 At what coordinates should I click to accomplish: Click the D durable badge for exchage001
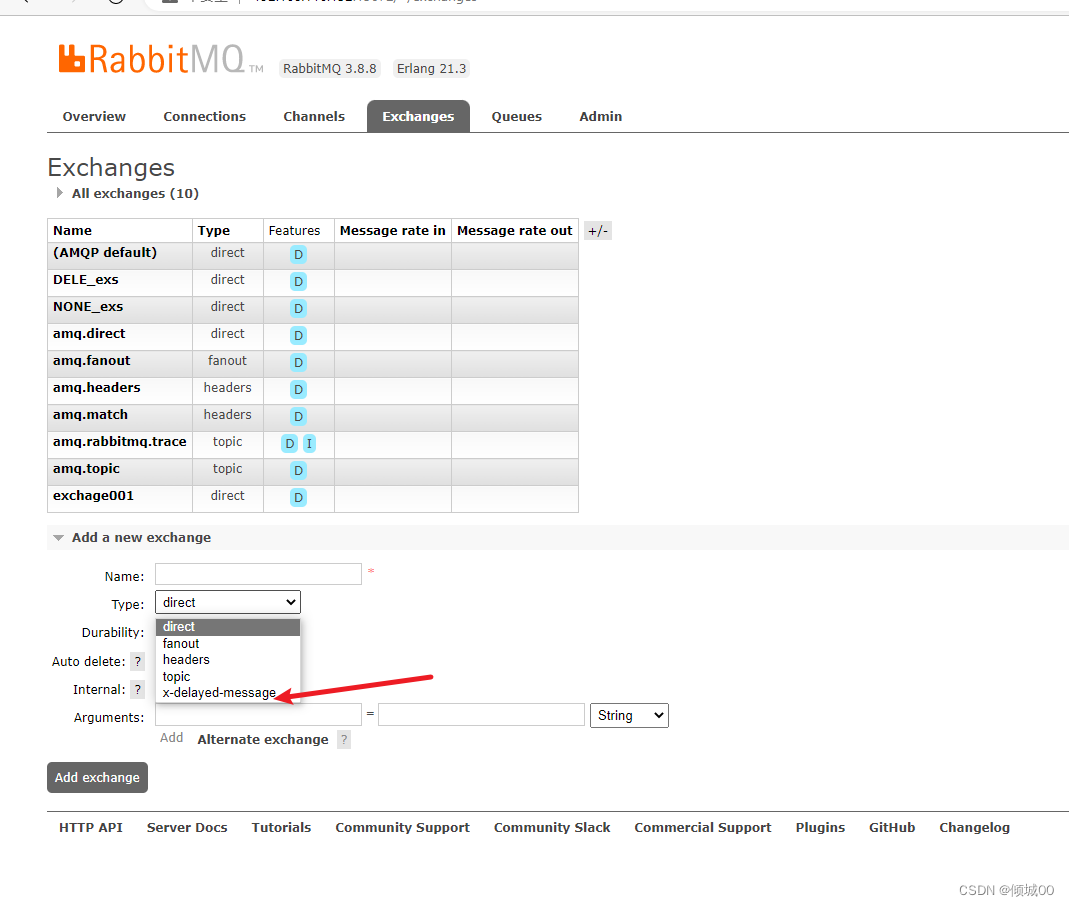(299, 498)
